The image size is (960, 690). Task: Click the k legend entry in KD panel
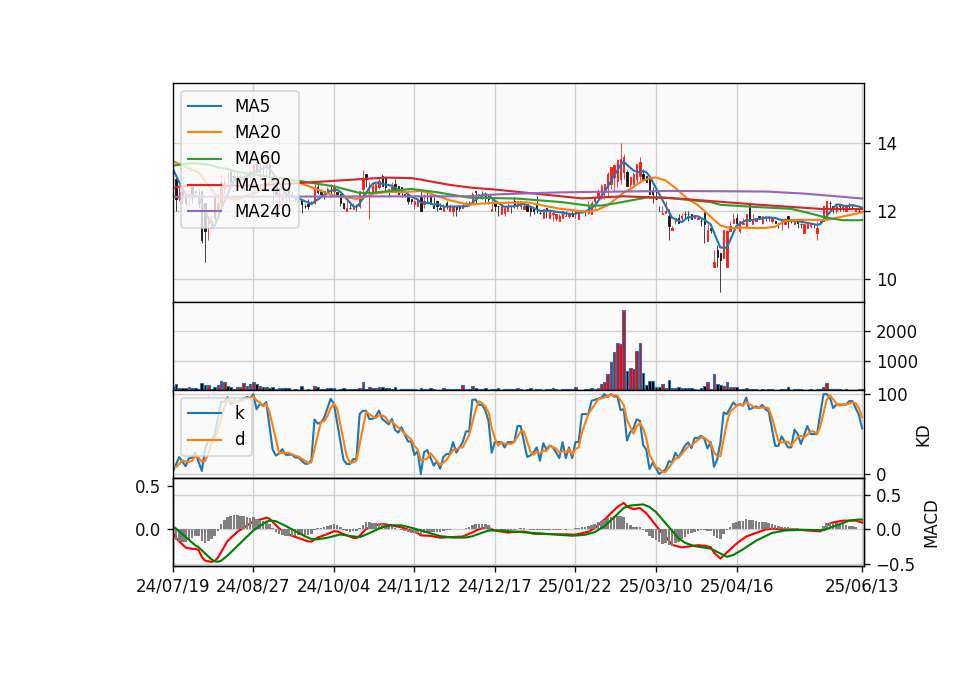coord(239,413)
